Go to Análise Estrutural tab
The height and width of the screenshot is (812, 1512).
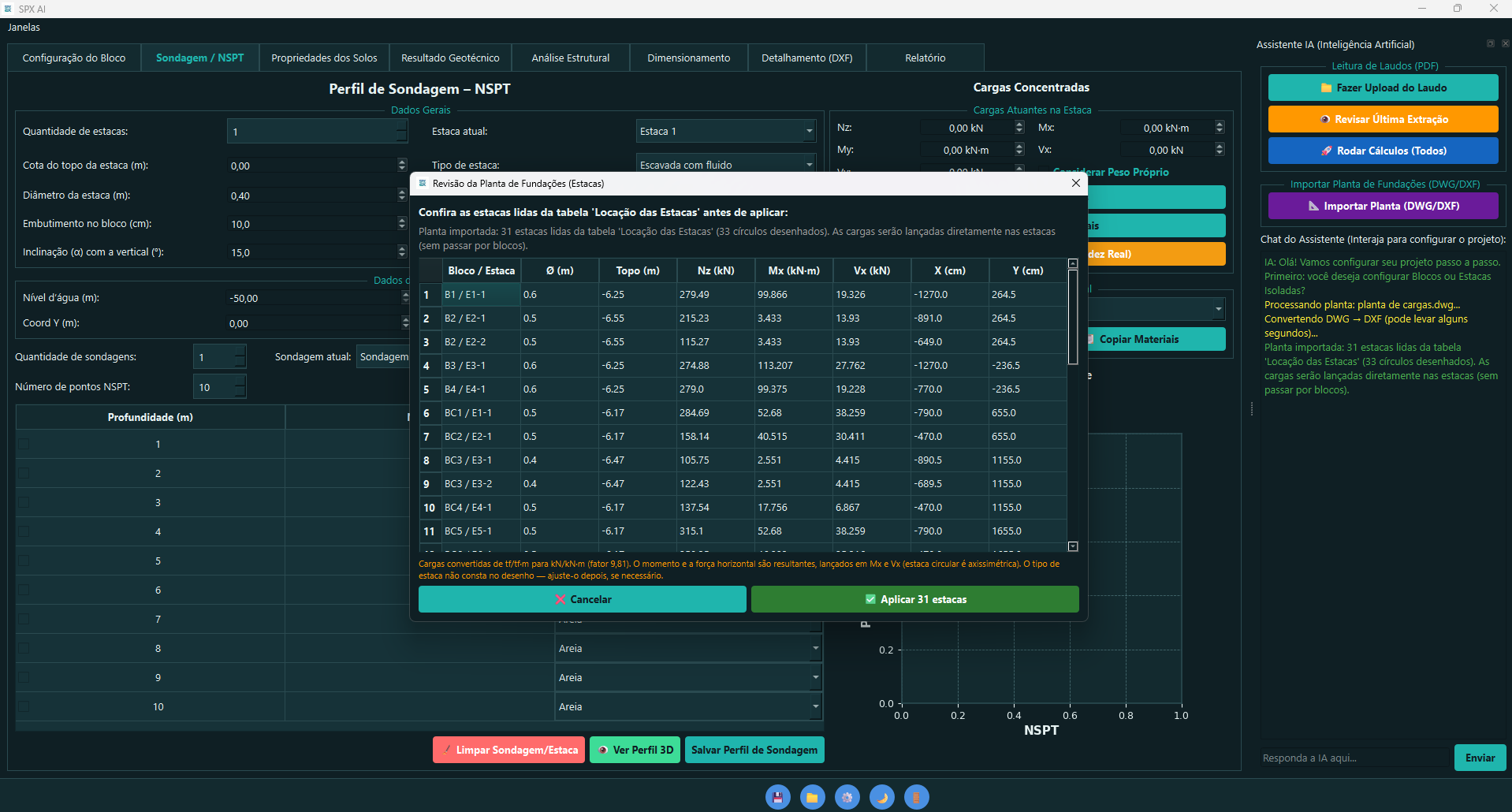click(571, 58)
